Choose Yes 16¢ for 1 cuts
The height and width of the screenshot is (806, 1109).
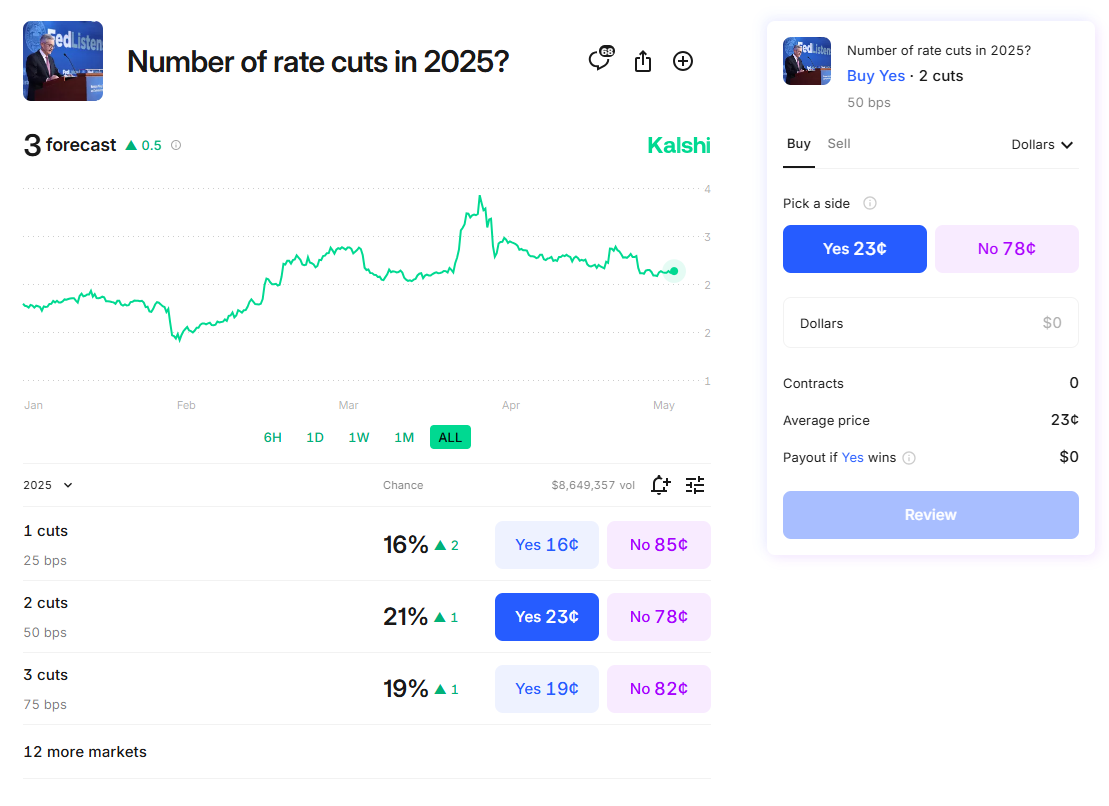pos(547,545)
